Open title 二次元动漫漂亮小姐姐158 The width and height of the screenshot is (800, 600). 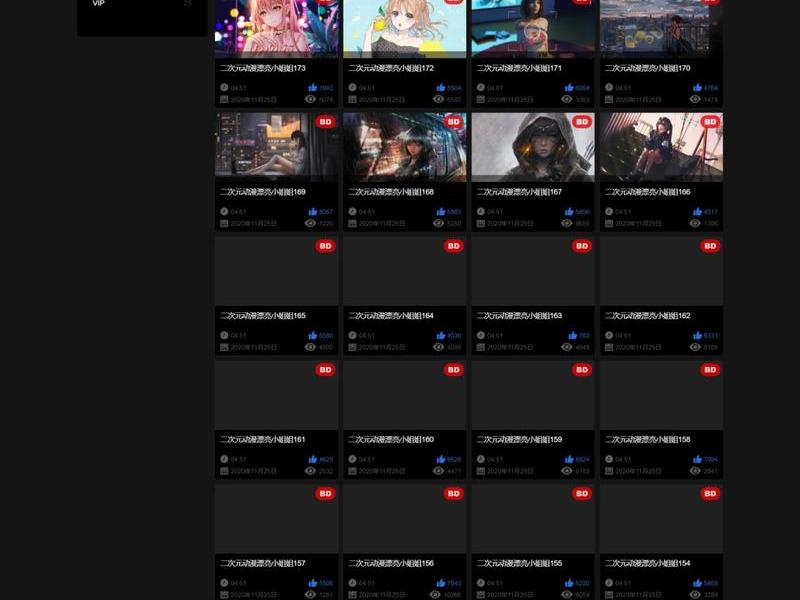[647, 439]
